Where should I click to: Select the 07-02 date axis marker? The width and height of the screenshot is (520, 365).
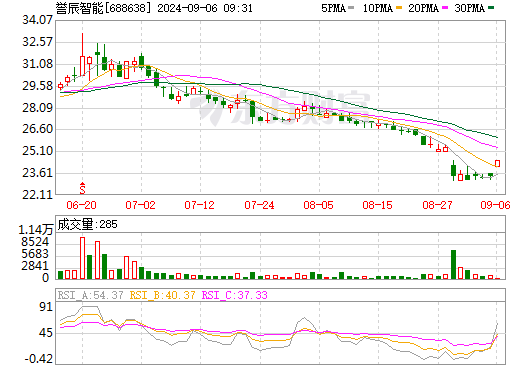tap(141, 205)
